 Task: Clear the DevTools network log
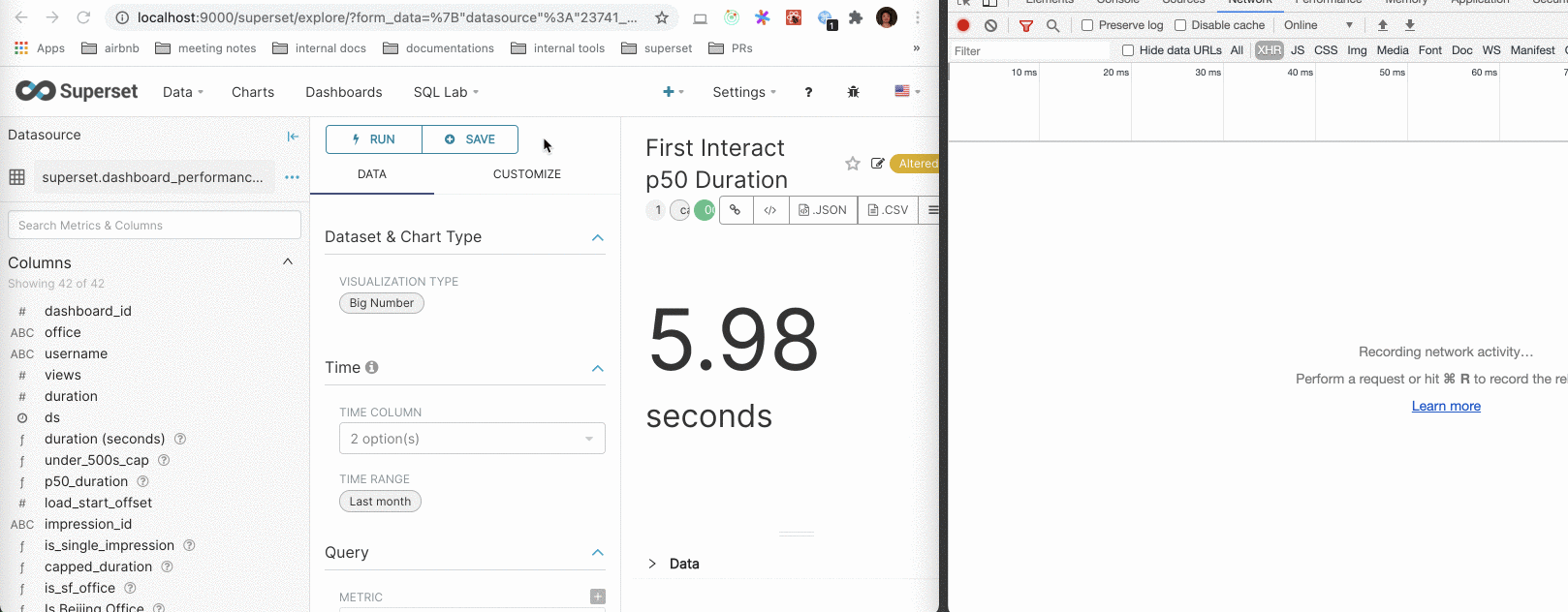click(990, 25)
